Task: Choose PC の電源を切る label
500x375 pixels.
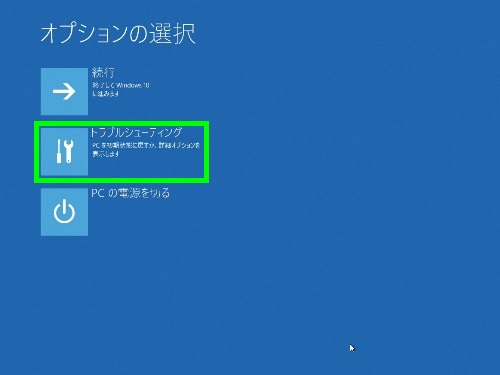Action: [x=130, y=193]
